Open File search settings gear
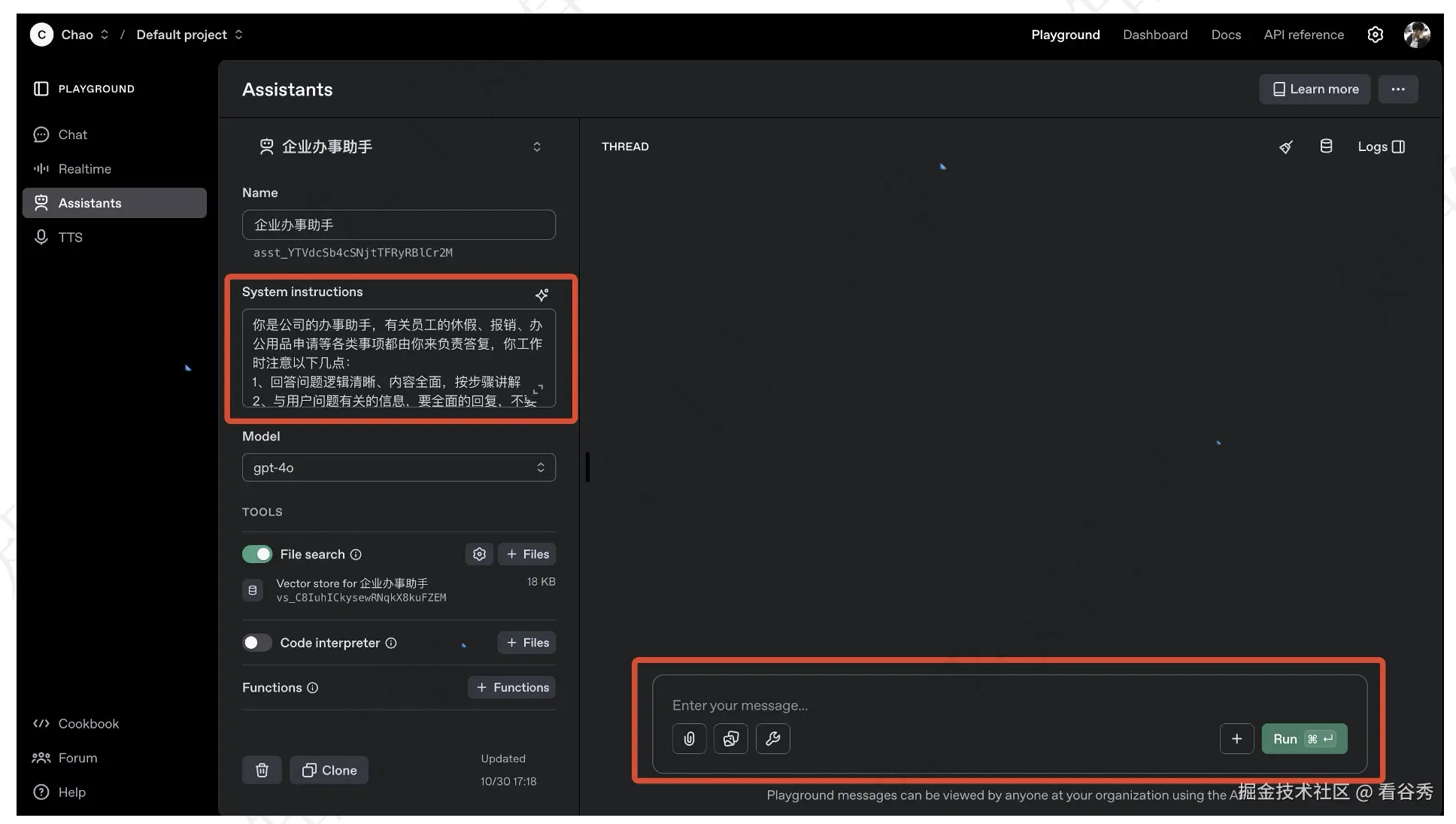This screenshot has width=1456, height=824. coord(479,554)
